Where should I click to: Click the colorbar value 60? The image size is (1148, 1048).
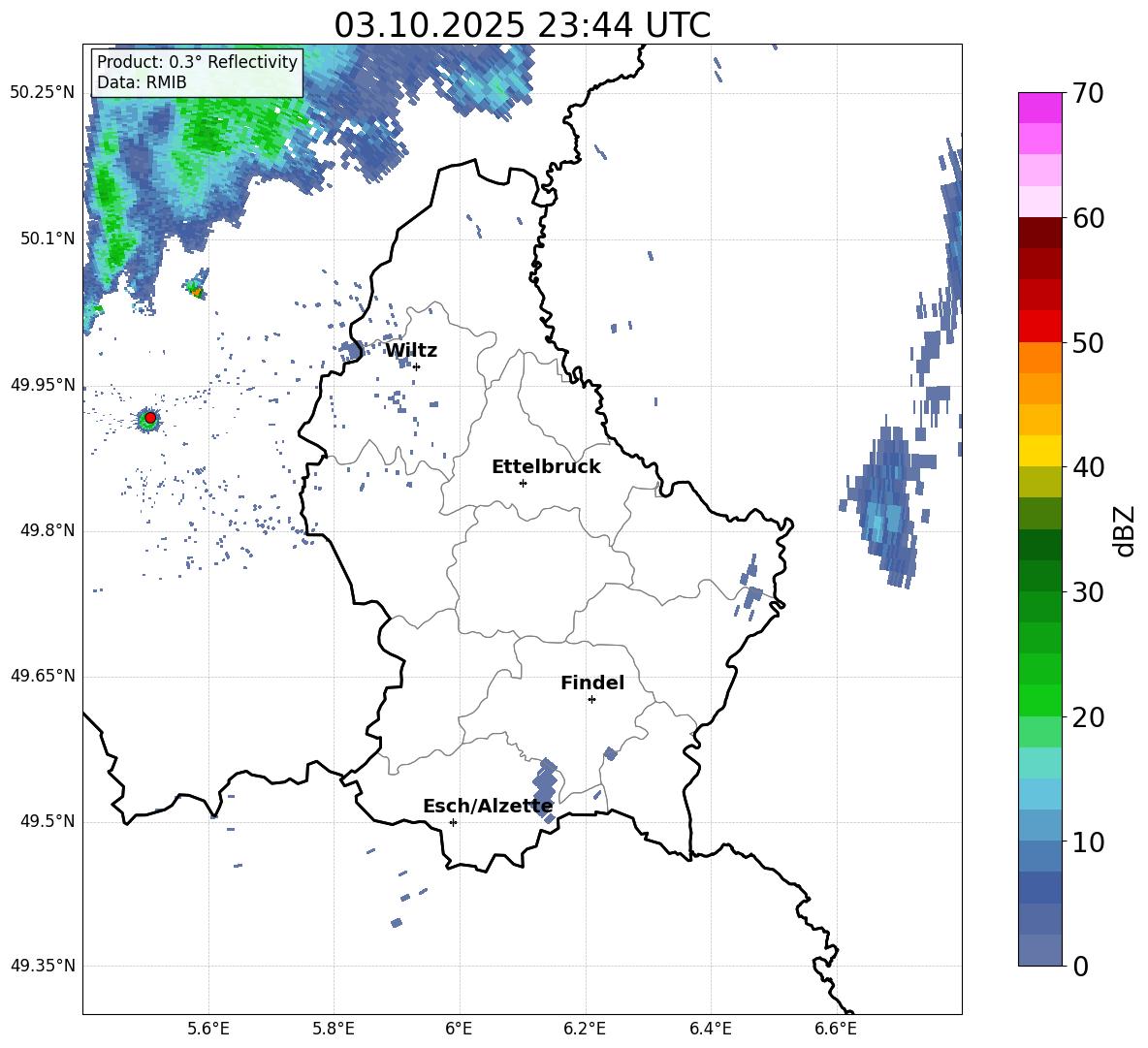pyautogui.click(x=1088, y=218)
